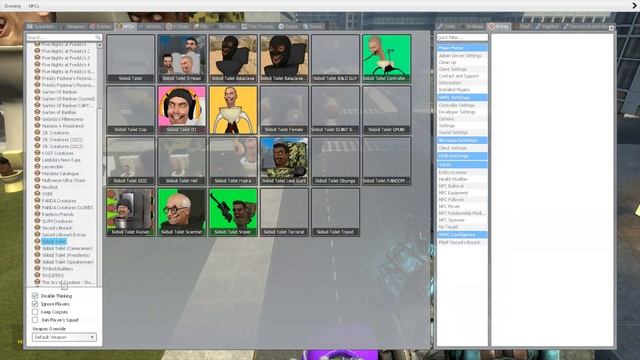Image resolution: width=640 pixels, height=360 pixels.
Task: Collapse the SNPC Configures category header
Action: (462, 235)
